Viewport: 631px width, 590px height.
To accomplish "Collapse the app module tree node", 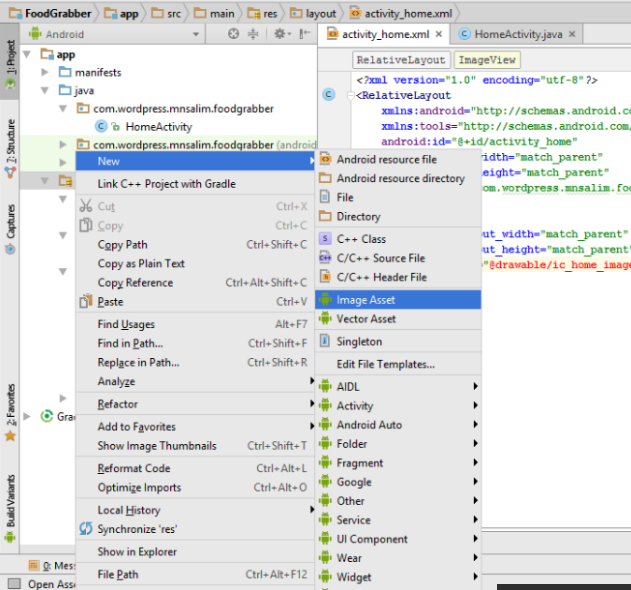I will click(x=27, y=54).
